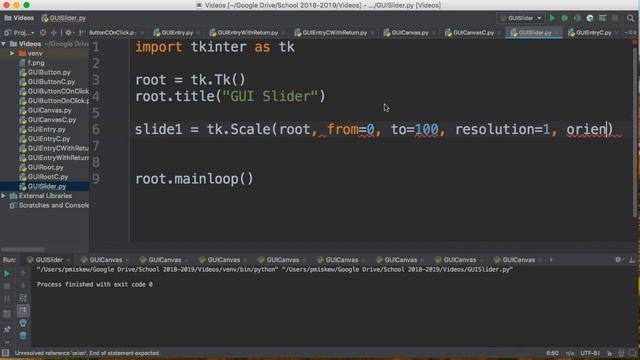Open GUICanvas.py in project tree
Screen dimensions: 640x360
click(49, 110)
